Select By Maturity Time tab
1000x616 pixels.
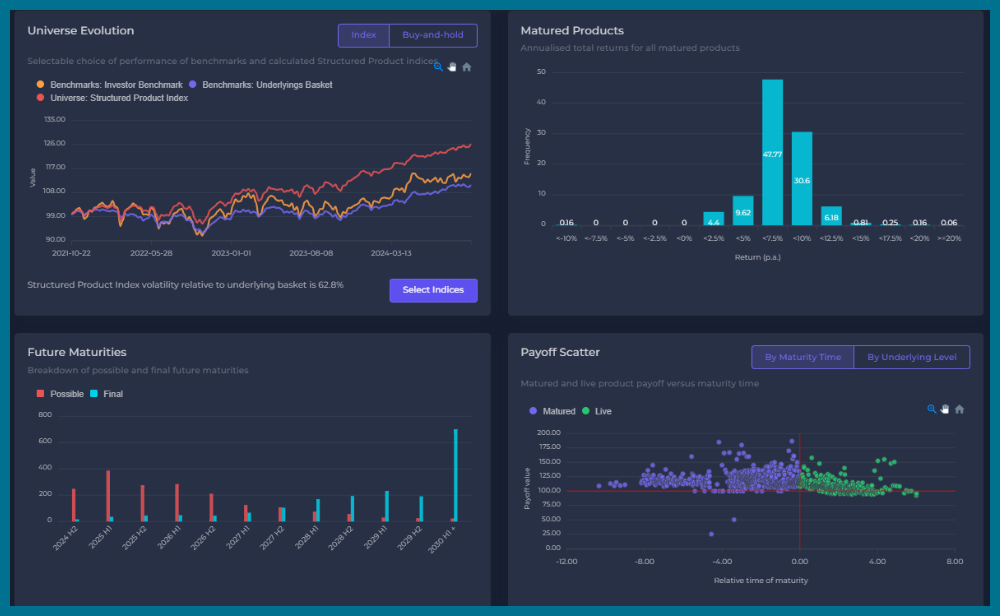point(802,357)
